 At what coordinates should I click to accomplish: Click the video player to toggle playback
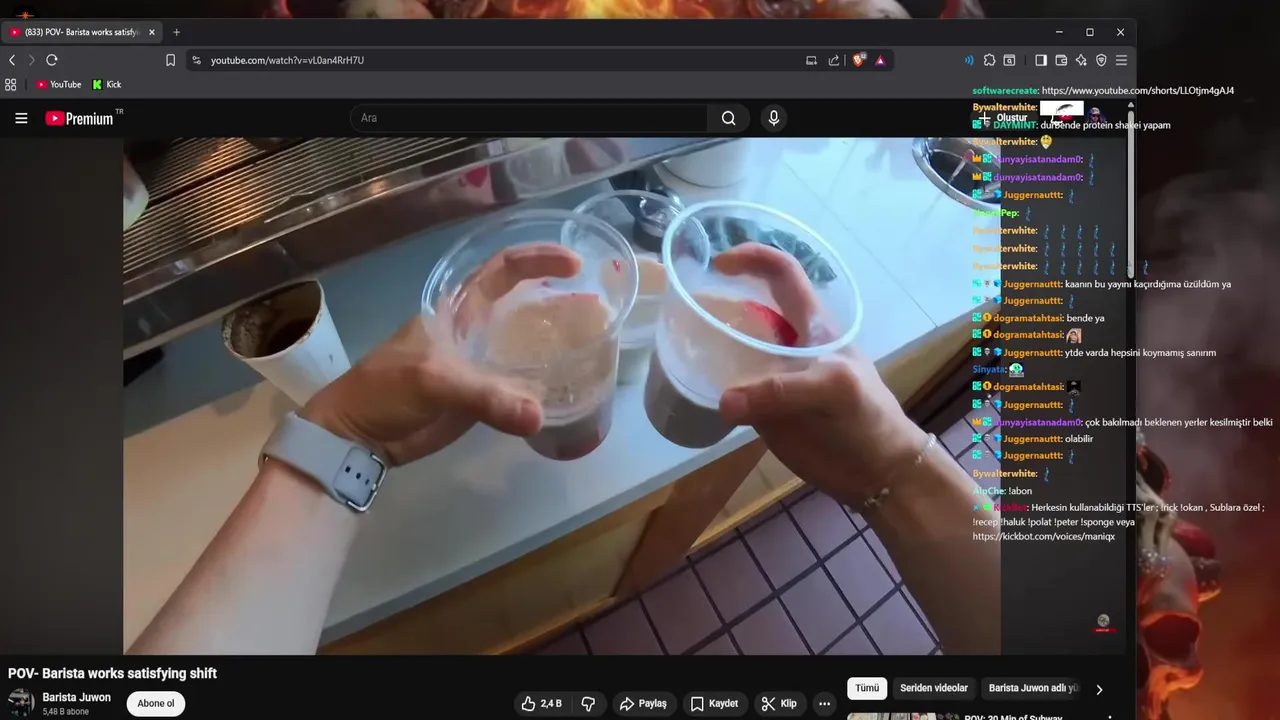pyautogui.click(x=562, y=396)
